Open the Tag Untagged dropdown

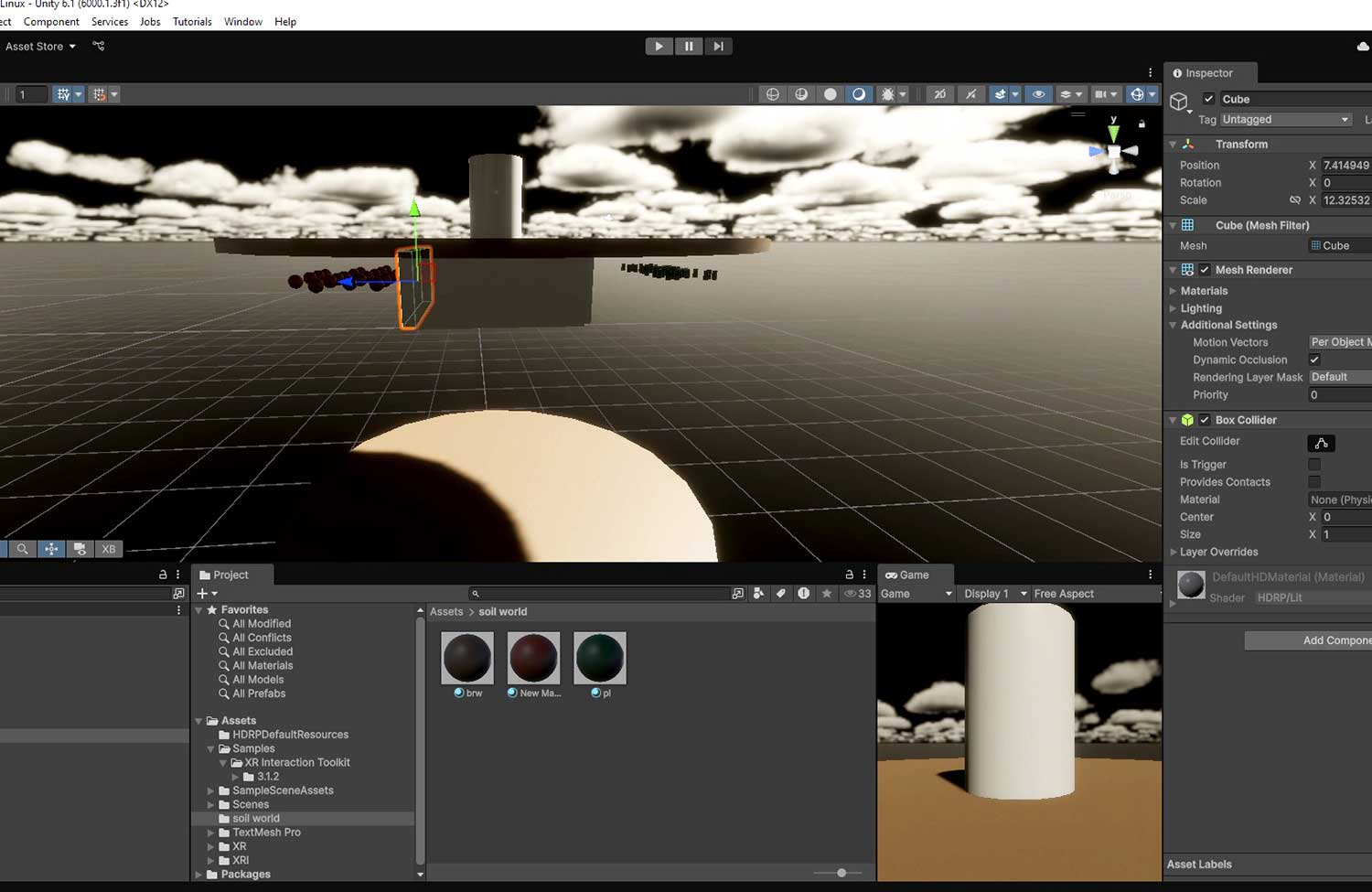click(1285, 120)
